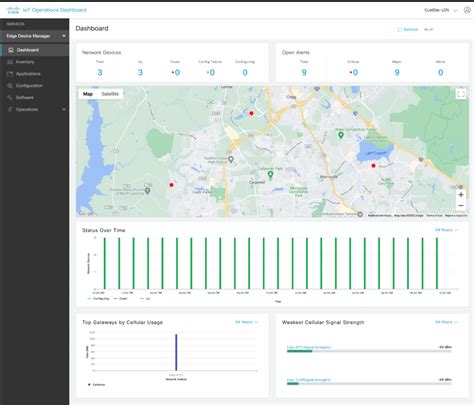Click the red device marker below the lake
The width and height of the screenshot is (474, 405).
click(x=373, y=165)
